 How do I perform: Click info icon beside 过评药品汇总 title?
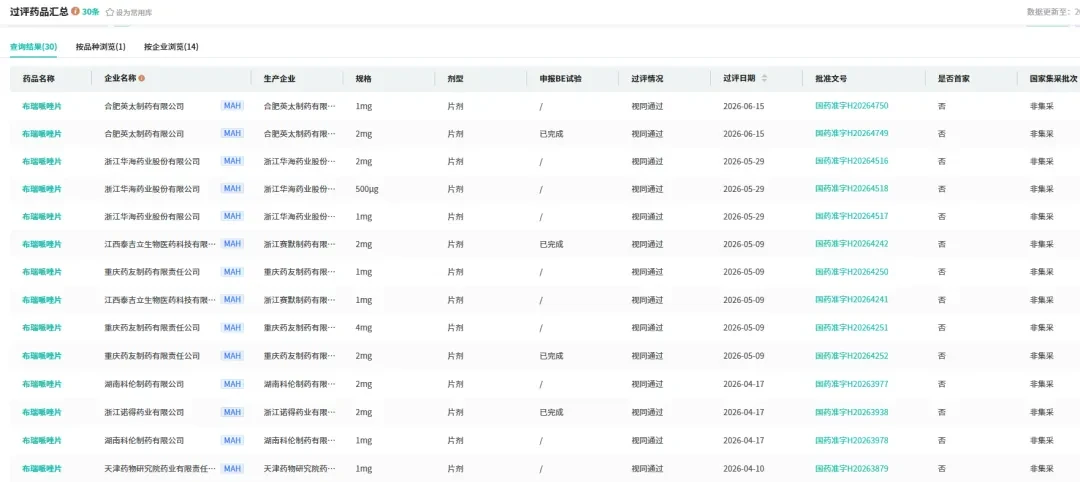[75, 12]
